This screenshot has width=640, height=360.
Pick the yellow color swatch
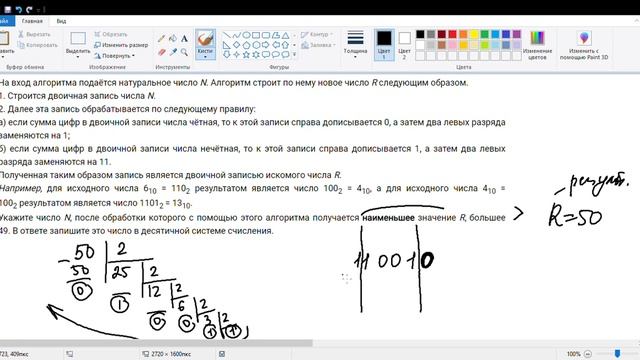[x=474, y=34]
